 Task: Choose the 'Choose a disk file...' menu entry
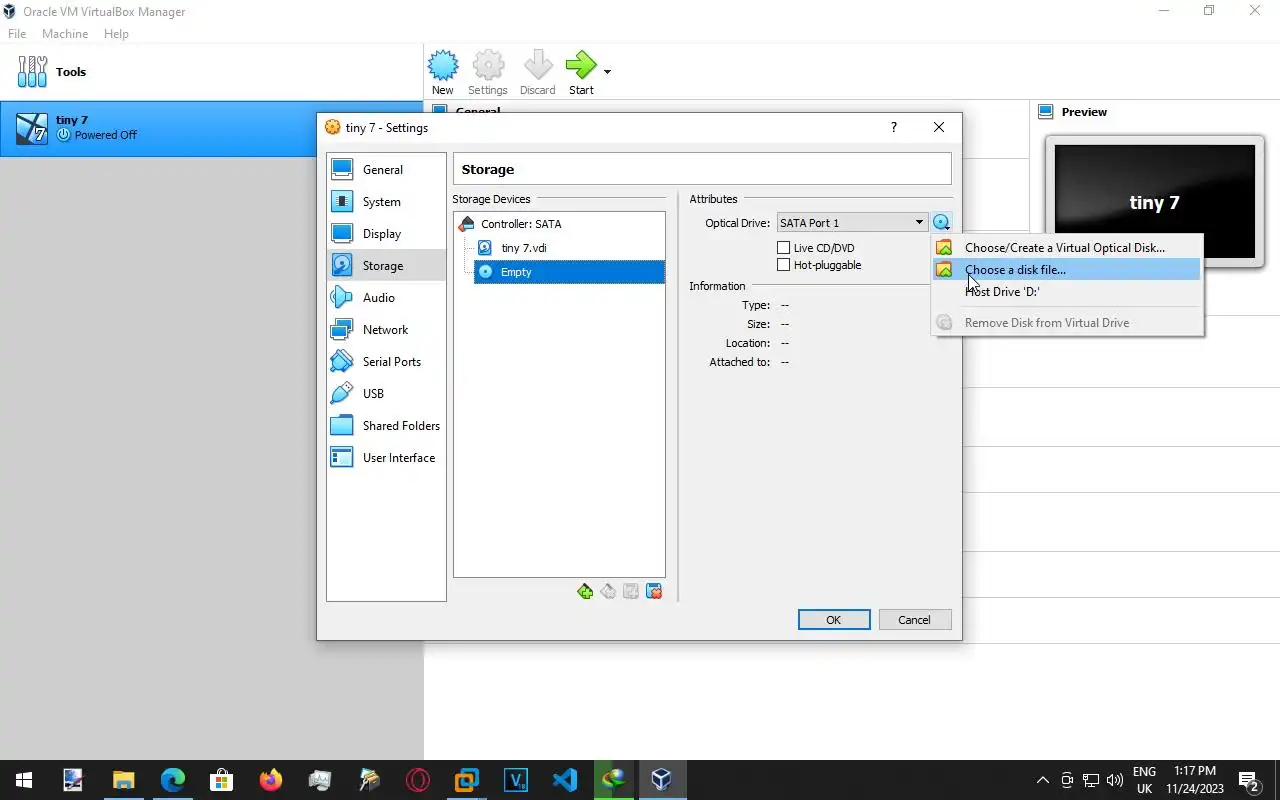(x=1066, y=269)
